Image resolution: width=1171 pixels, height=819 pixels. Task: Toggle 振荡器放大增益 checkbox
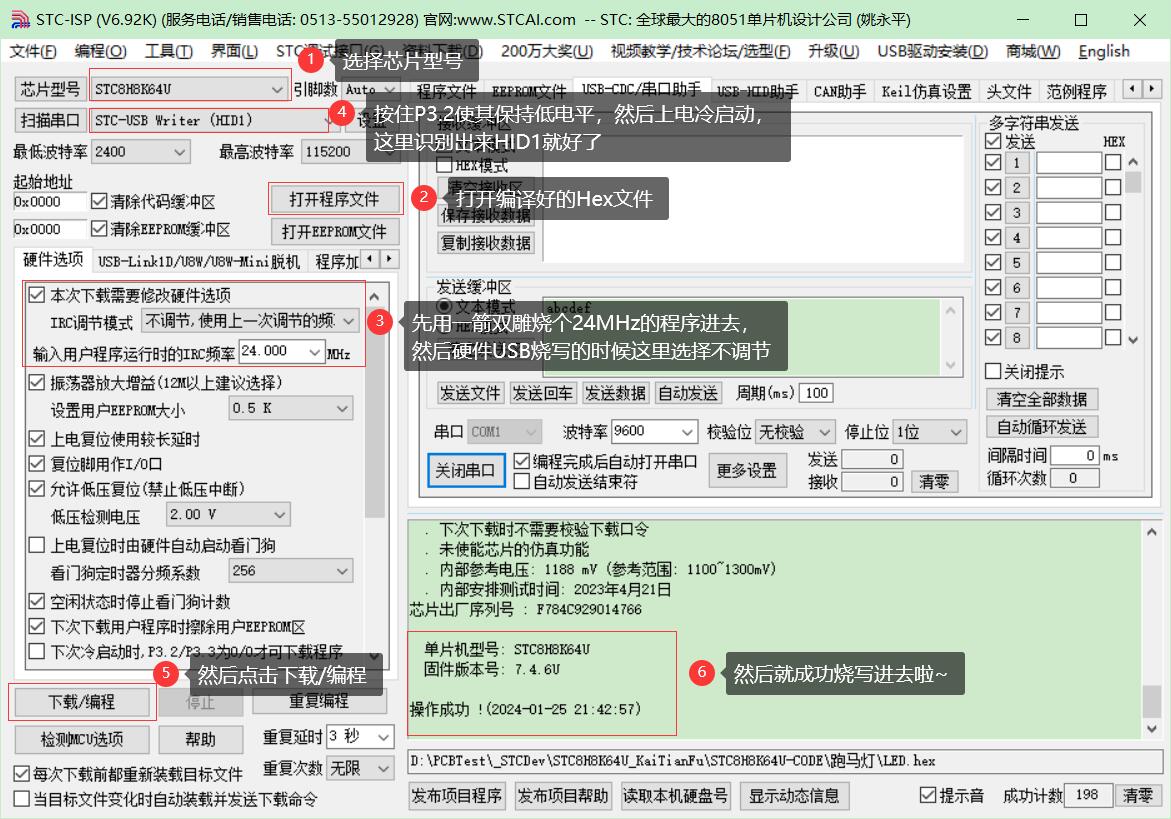click(36, 382)
